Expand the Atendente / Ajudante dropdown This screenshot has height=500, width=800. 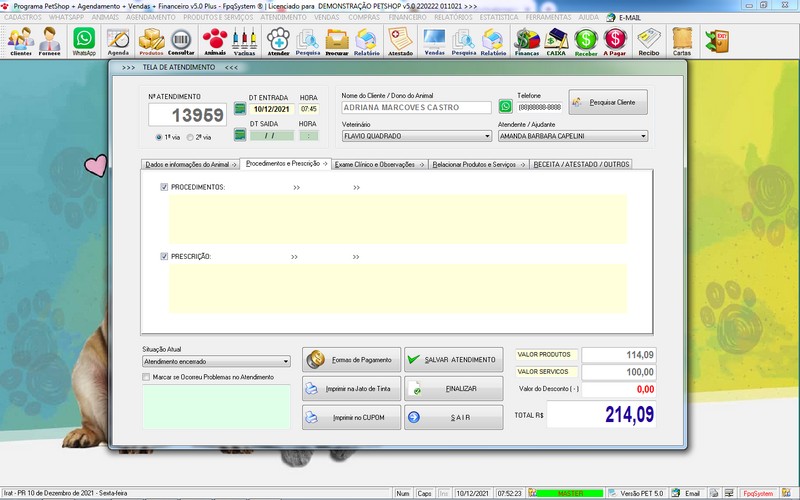click(643, 136)
